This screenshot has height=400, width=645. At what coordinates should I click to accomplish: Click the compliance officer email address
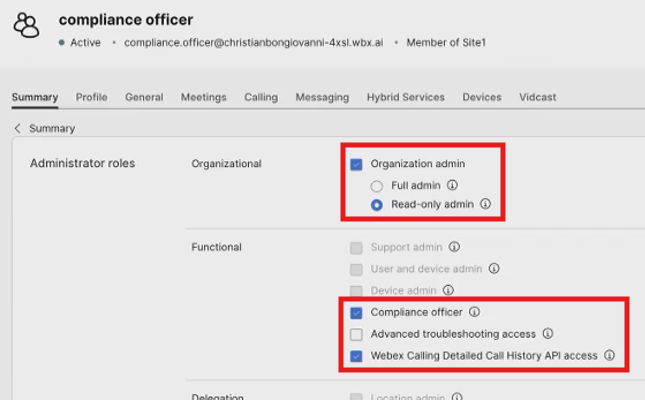pyautogui.click(x=255, y=43)
